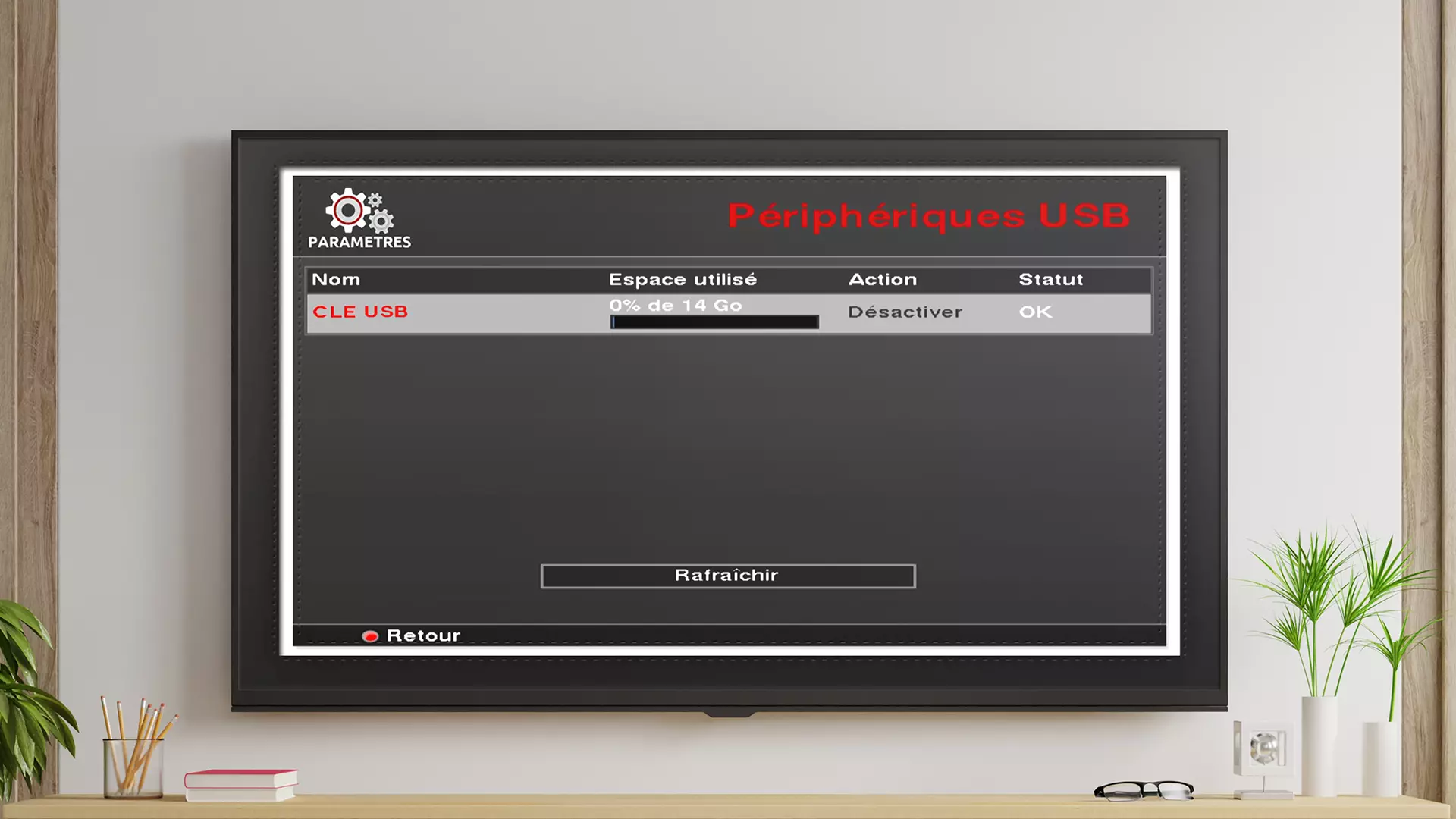Click Retour to go back
Screen dimensions: 1456x819
pos(421,635)
